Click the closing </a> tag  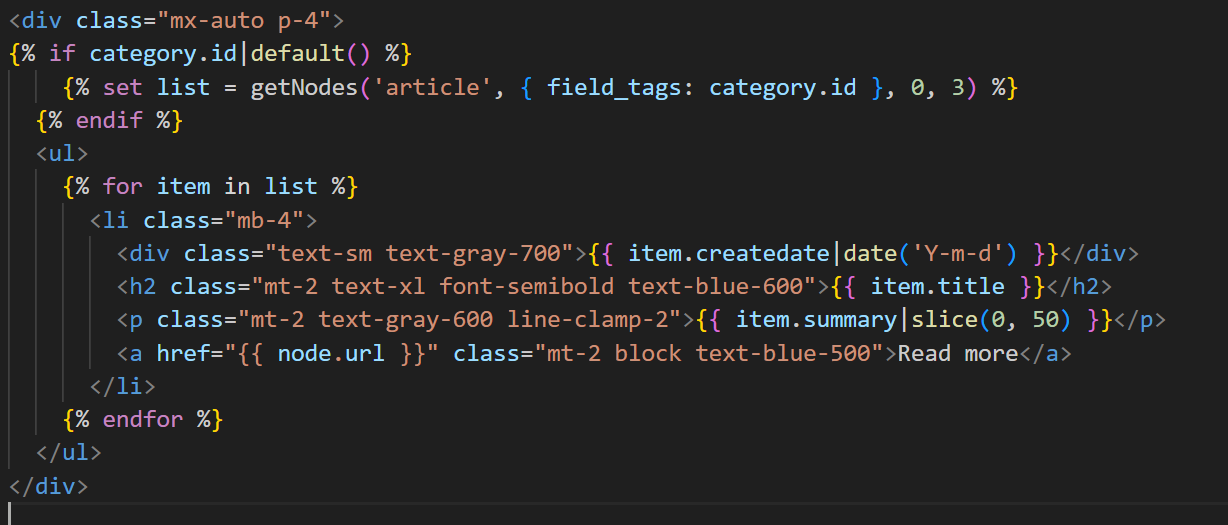(1045, 353)
